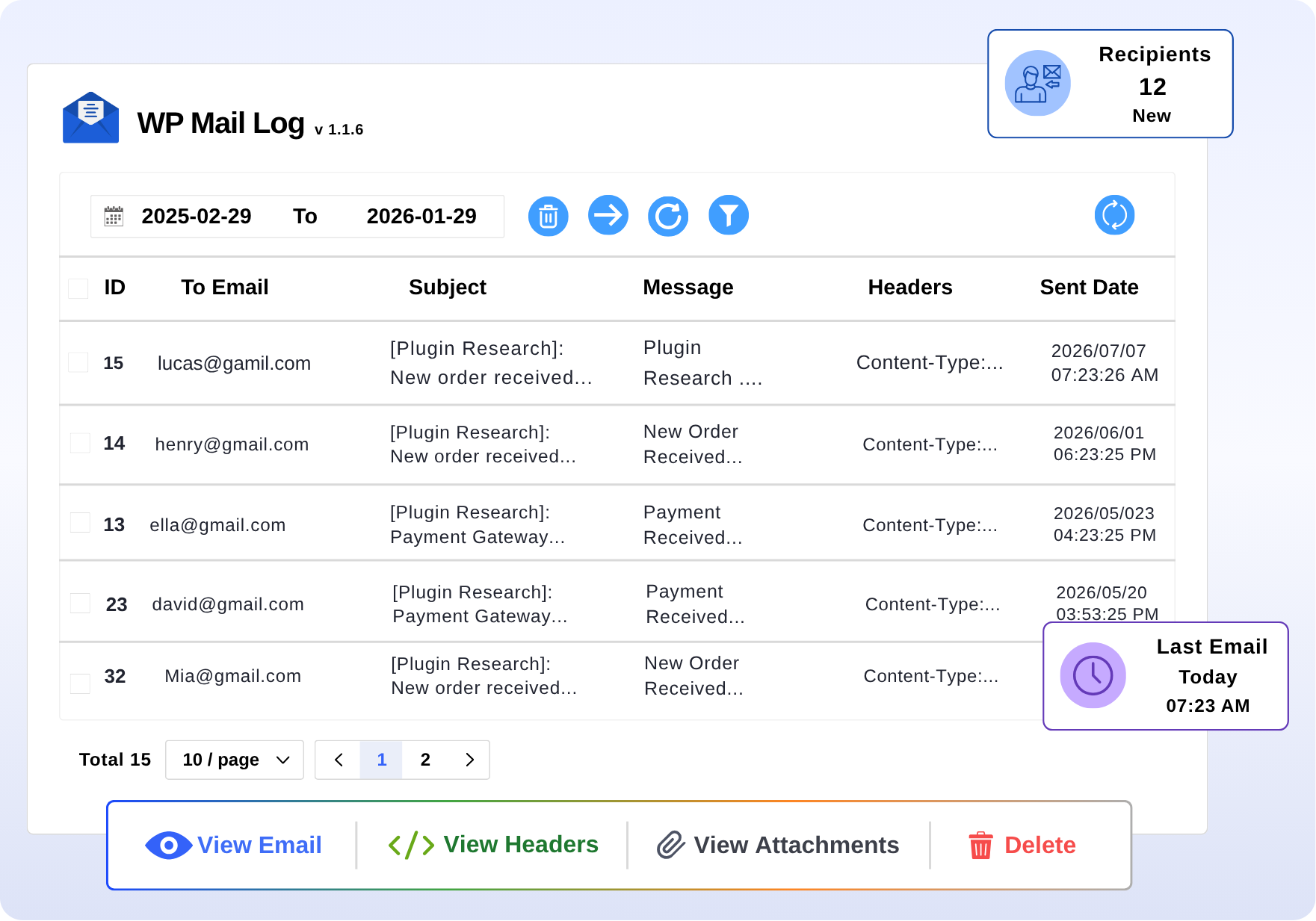Click the View Email action

point(233,846)
